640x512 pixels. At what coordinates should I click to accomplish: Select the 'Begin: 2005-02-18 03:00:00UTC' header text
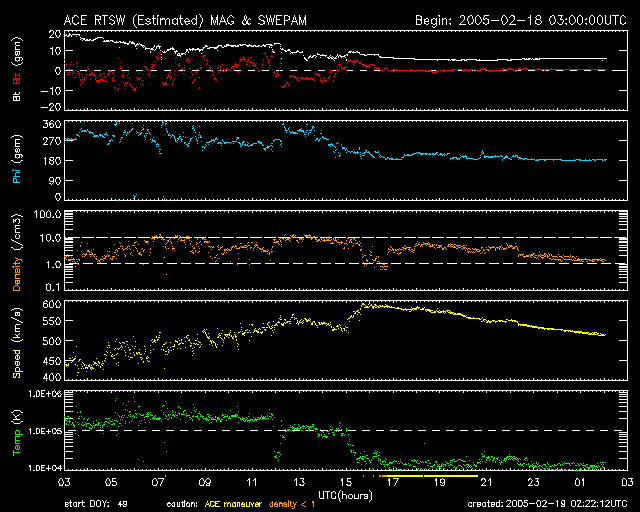(520, 20)
